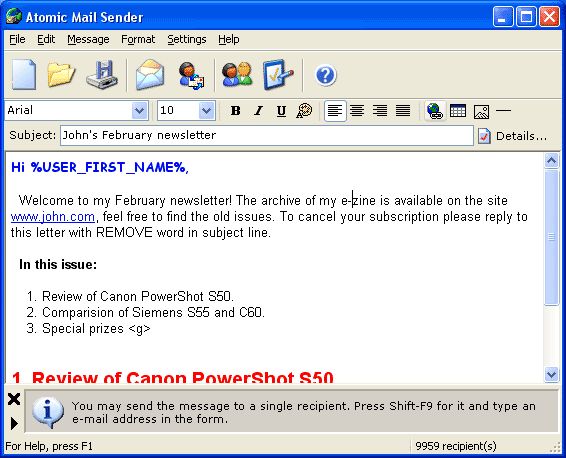Open the yellow folder icon
The height and width of the screenshot is (458, 566).
(61, 75)
